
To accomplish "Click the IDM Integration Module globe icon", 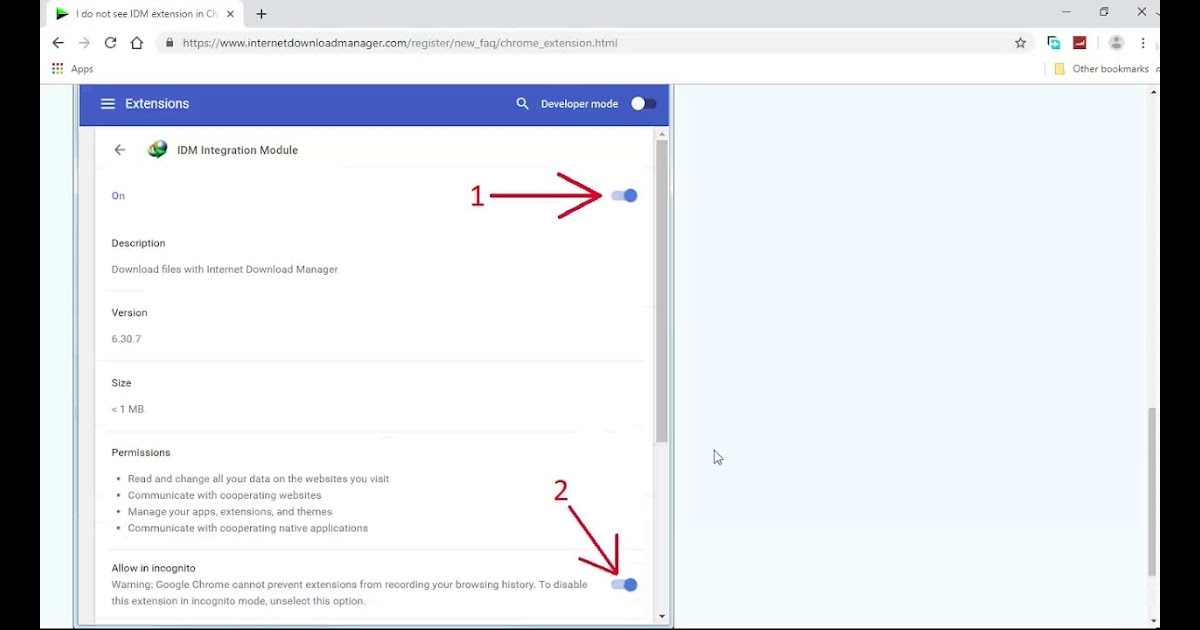I will click(x=157, y=150).
